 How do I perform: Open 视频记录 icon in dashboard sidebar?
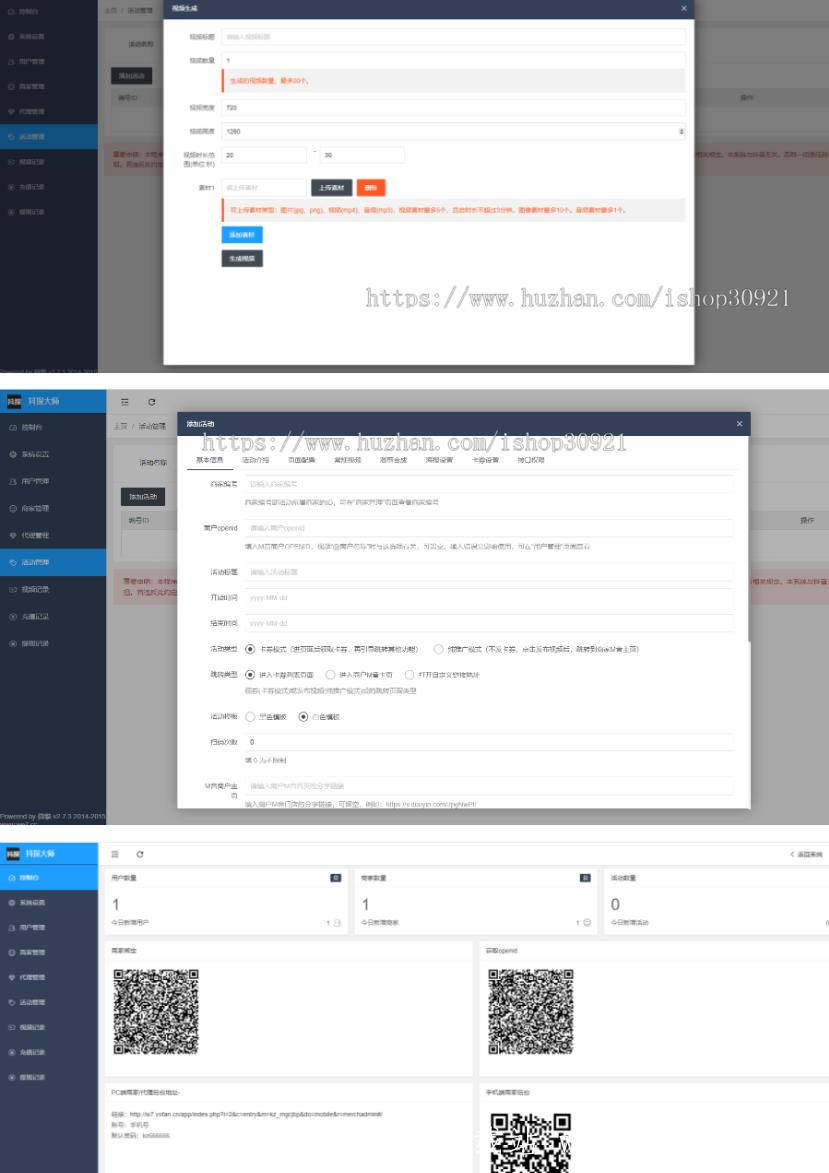12,1027
